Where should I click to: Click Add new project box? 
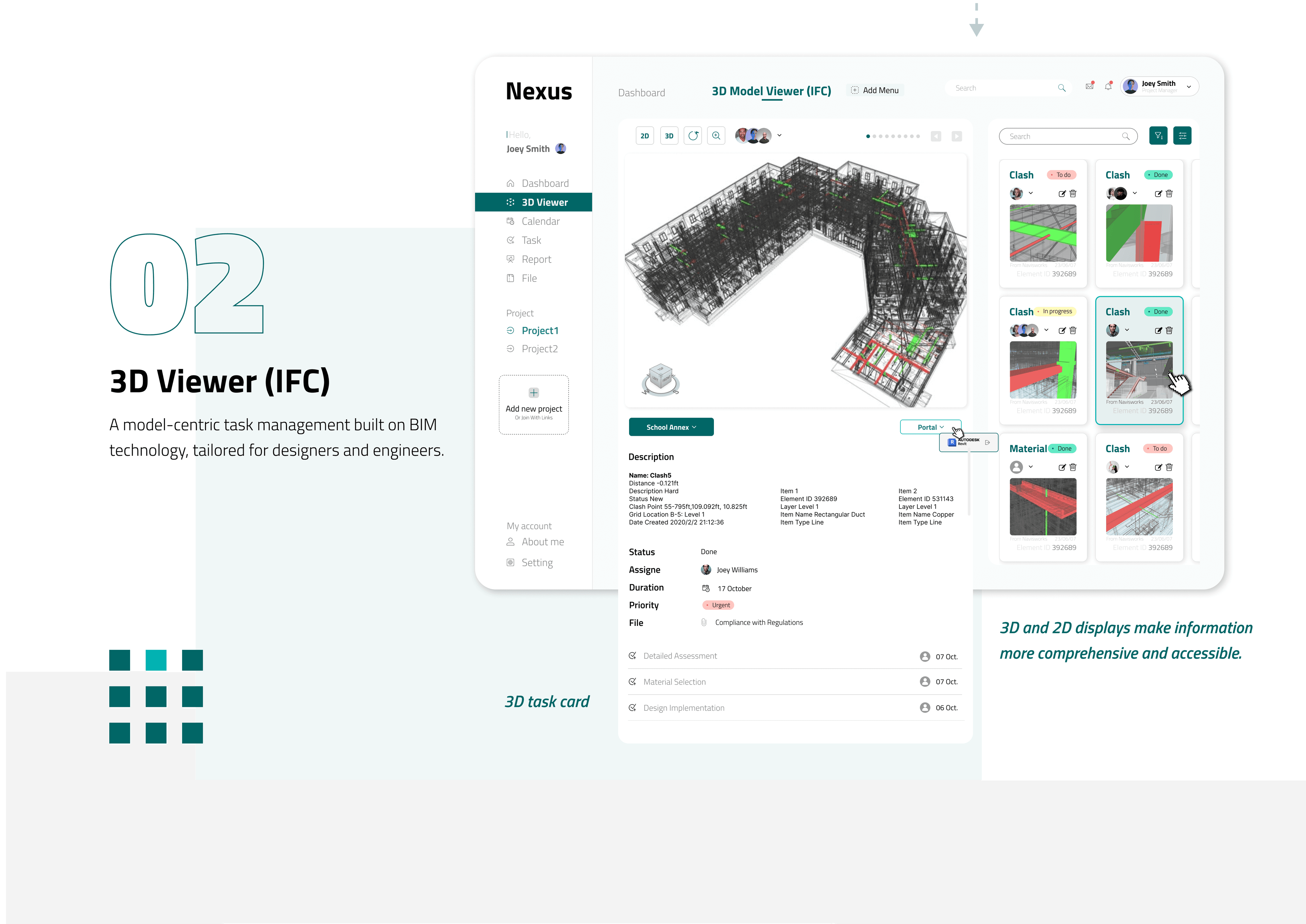[533, 405]
